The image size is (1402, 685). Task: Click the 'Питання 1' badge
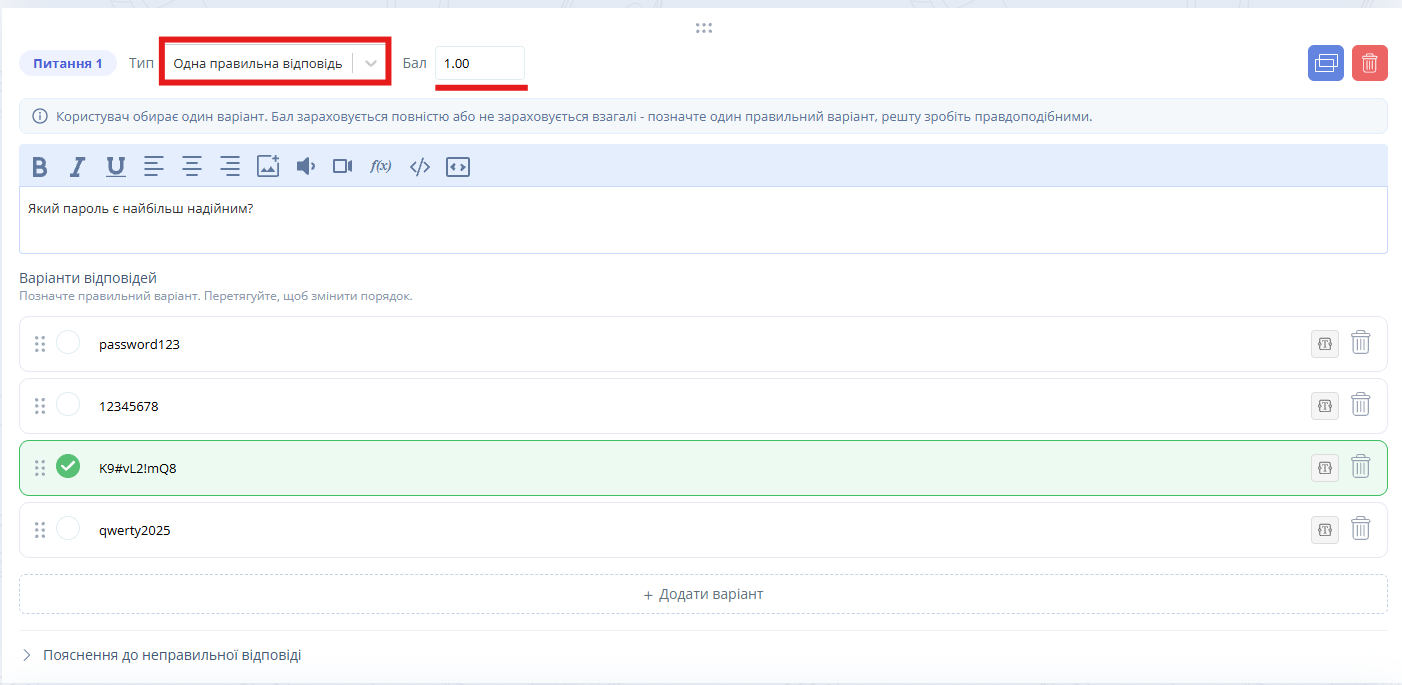[68, 64]
